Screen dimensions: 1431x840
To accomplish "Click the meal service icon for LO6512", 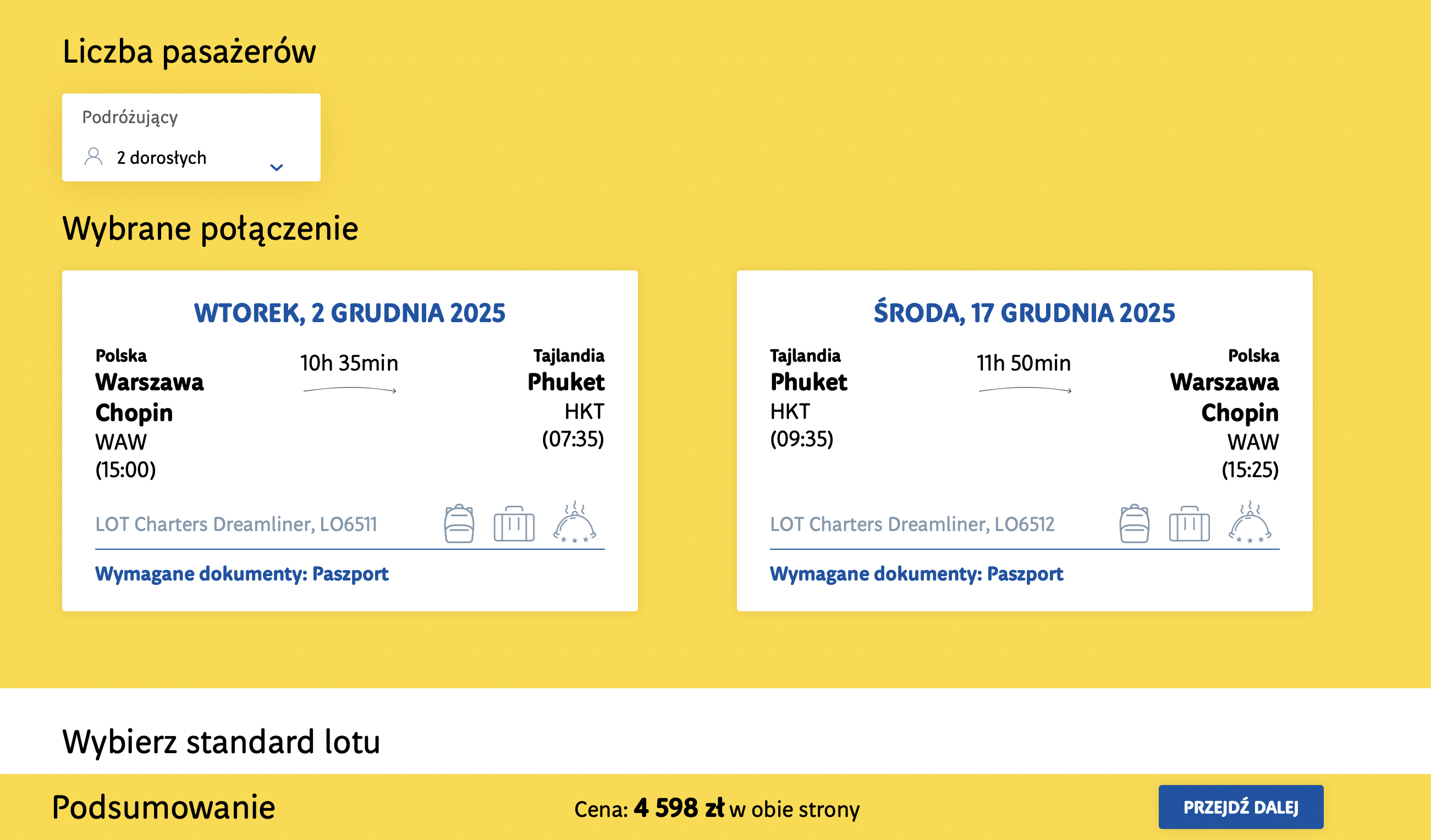I will coord(1250,522).
